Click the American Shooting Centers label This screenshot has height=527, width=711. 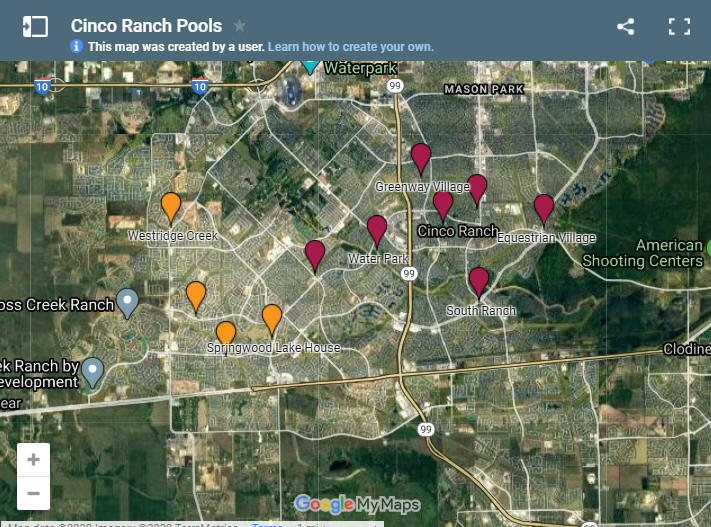[669, 253]
